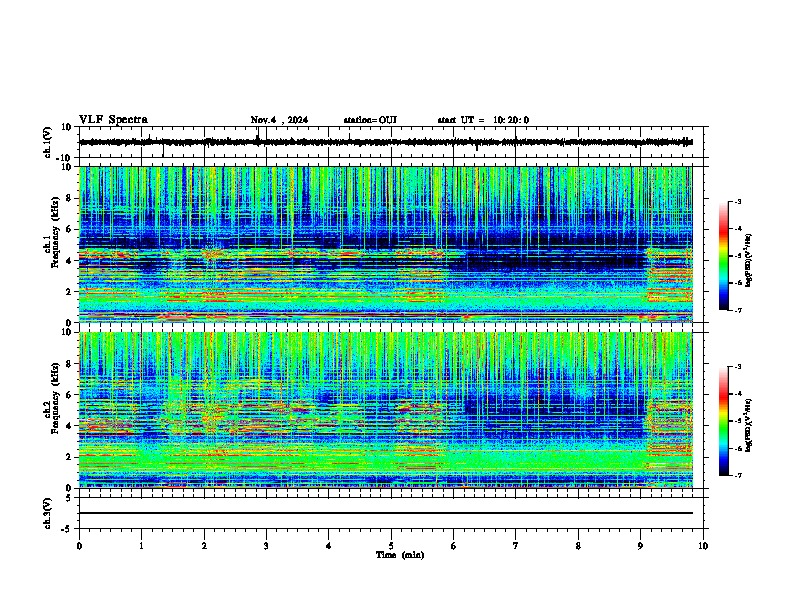Click the ch.2 spectrogram color bar

[x=723, y=421]
